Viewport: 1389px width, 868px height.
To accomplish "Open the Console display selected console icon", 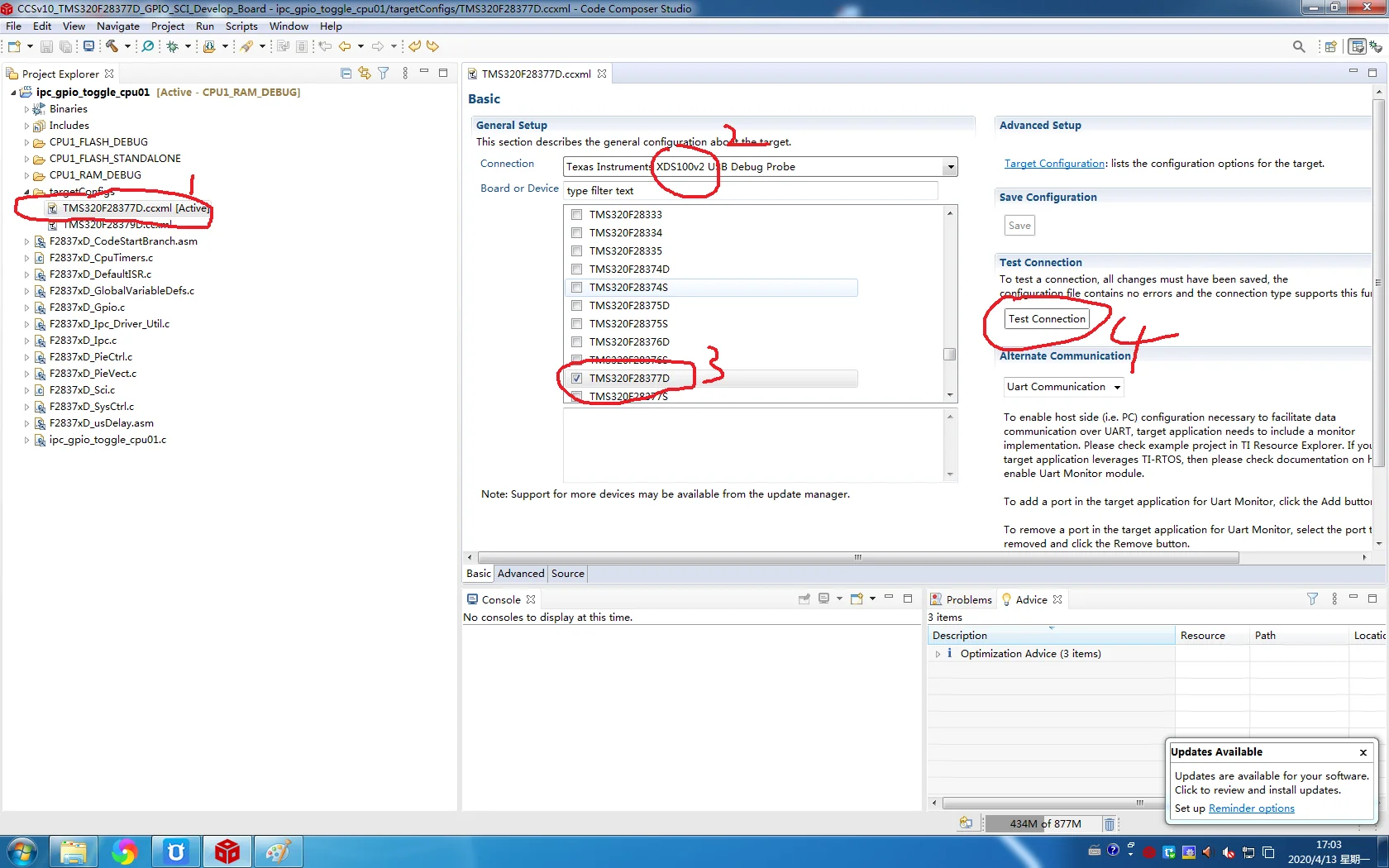I will click(823, 599).
